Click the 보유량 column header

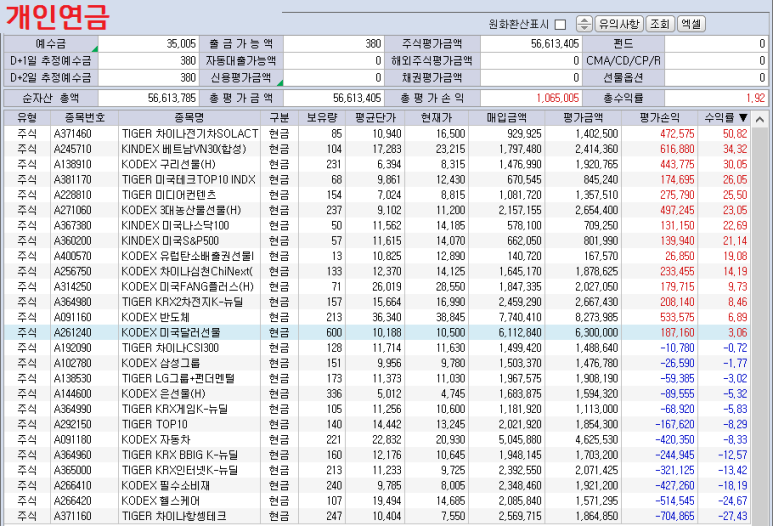pos(322,118)
